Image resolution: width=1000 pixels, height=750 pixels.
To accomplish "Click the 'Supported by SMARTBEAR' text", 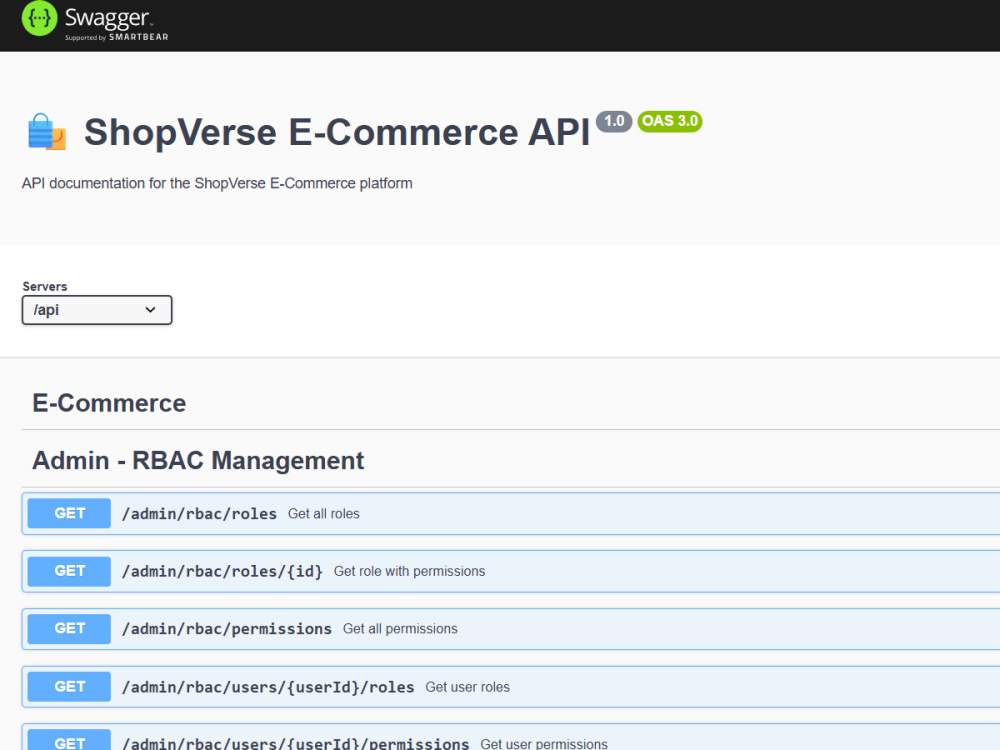I will click(x=117, y=37).
